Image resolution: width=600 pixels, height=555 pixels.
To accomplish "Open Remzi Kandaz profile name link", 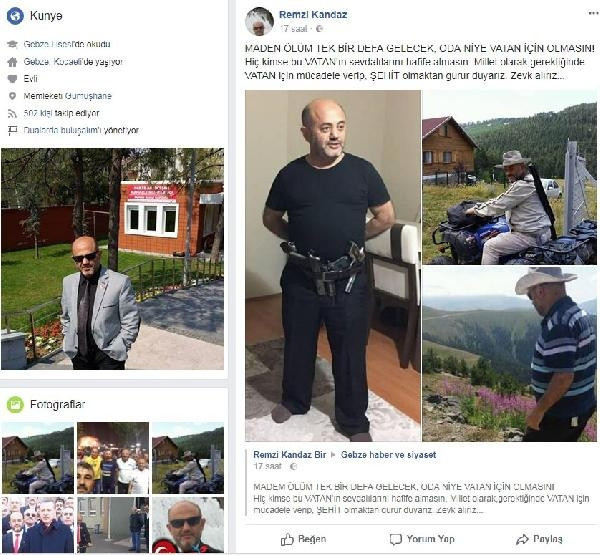I will pyautogui.click(x=313, y=15).
